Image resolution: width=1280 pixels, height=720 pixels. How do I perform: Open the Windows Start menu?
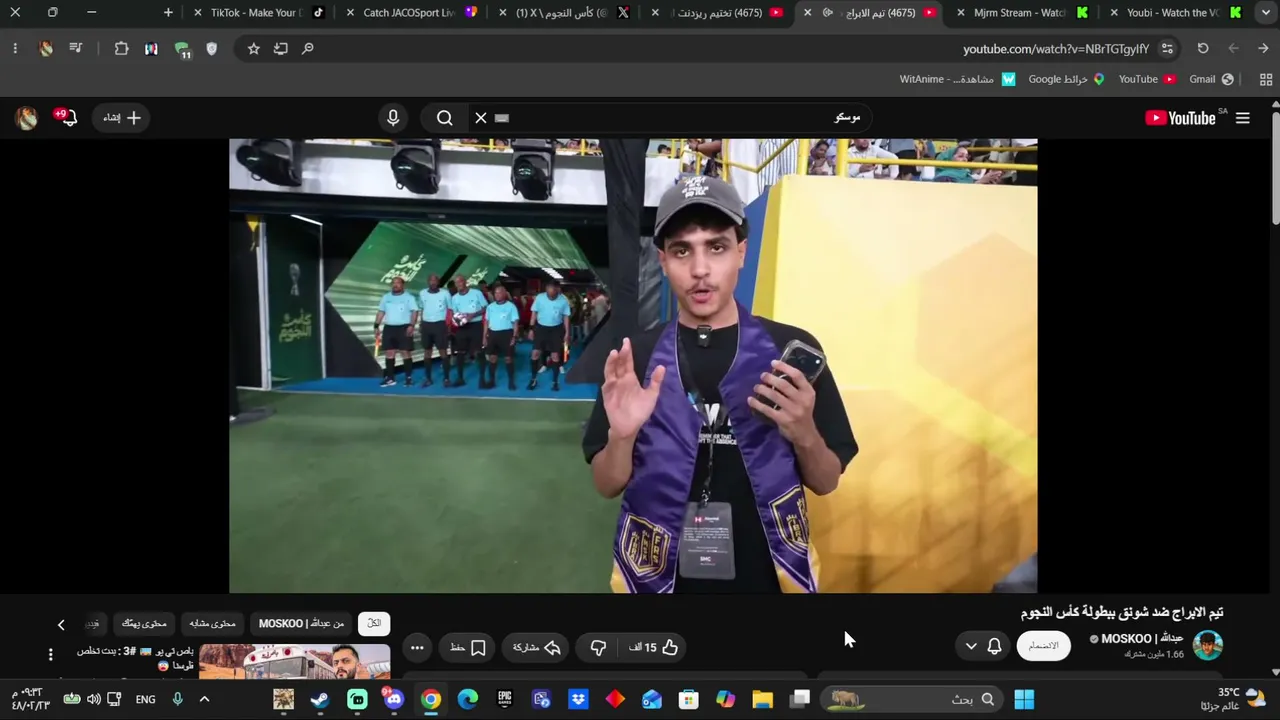tap(1024, 699)
